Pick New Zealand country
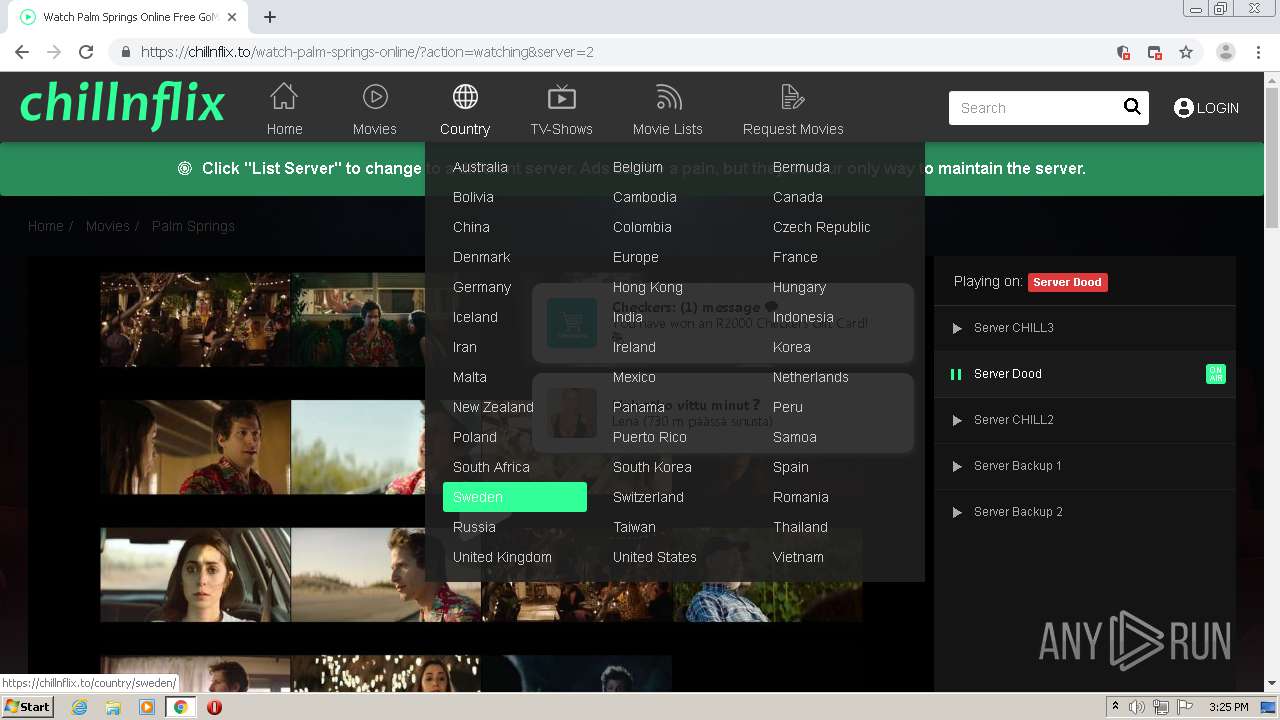Viewport: 1280px width, 720px height. 493,407
